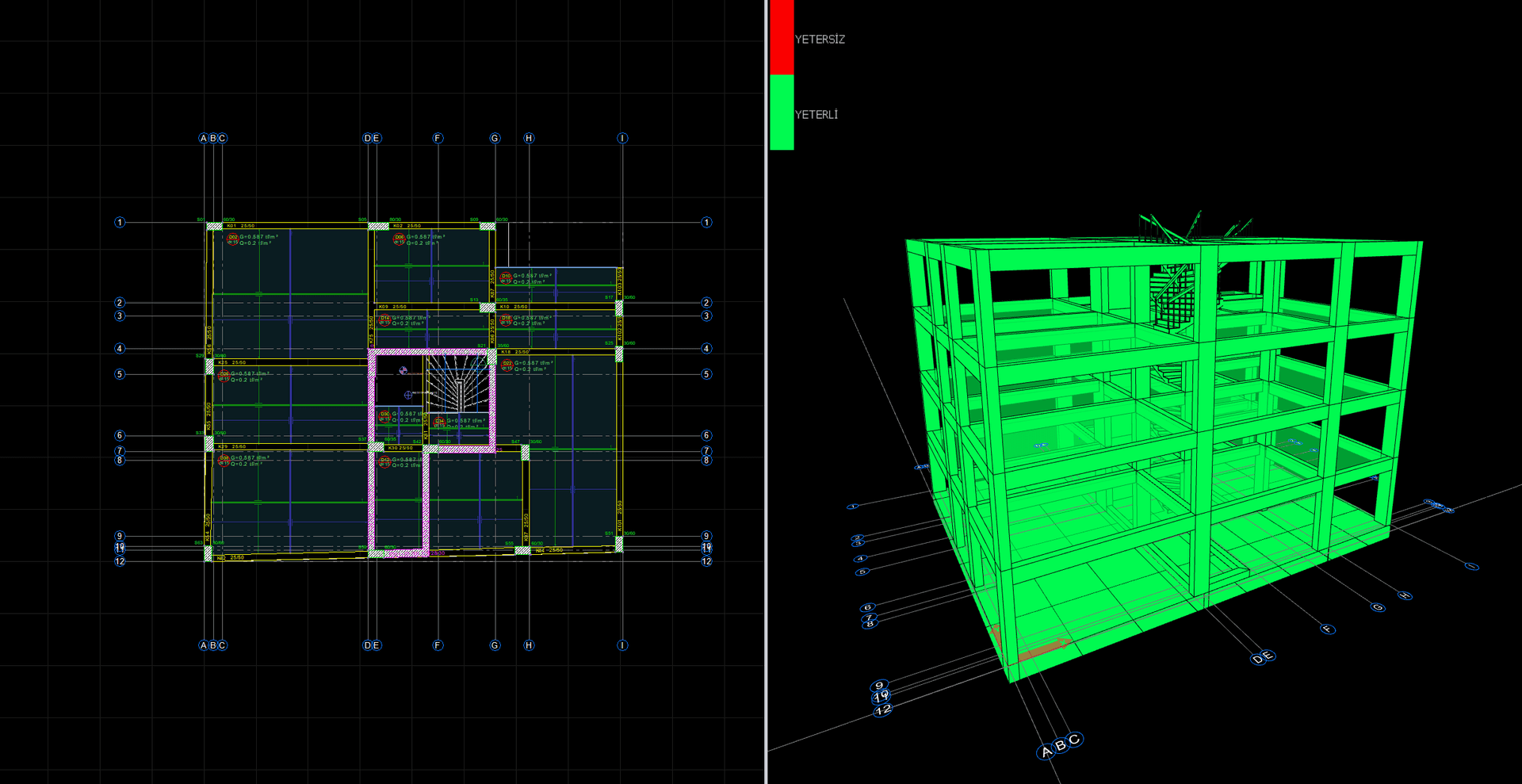Screen dimensions: 1522x784
Task: Click top axis bubble F in plan
Action: coord(438,138)
